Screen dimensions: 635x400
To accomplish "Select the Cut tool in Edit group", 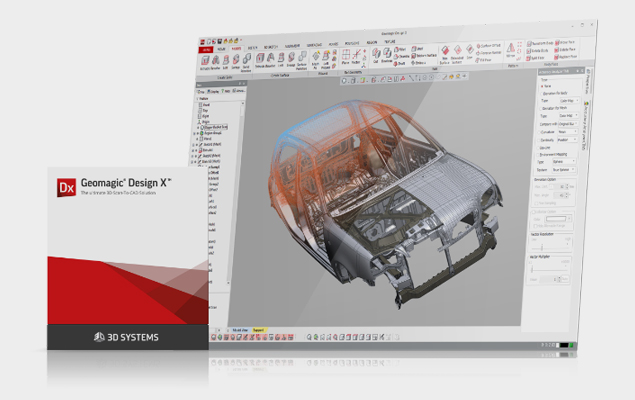I will pos(375,55).
